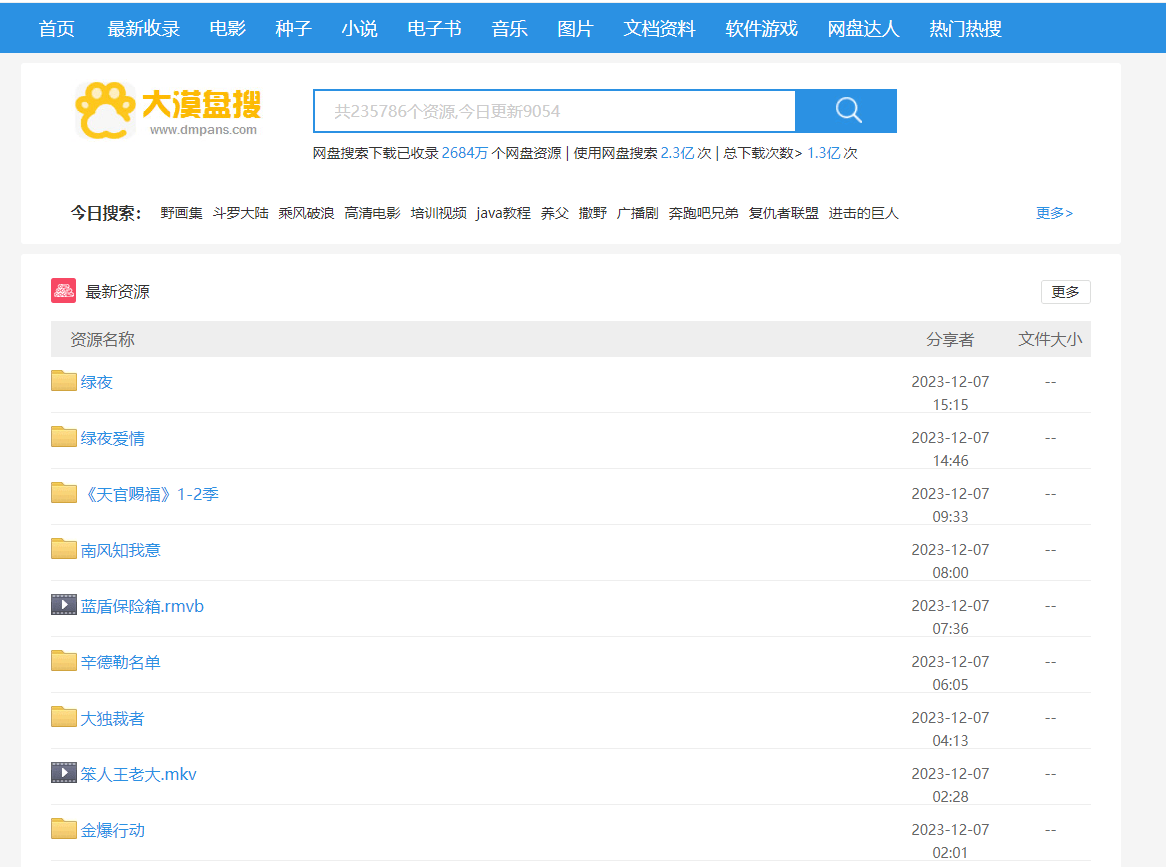Click the folder icon beside 大独裁者
The image size is (1166, 867).
click(64, 717)
